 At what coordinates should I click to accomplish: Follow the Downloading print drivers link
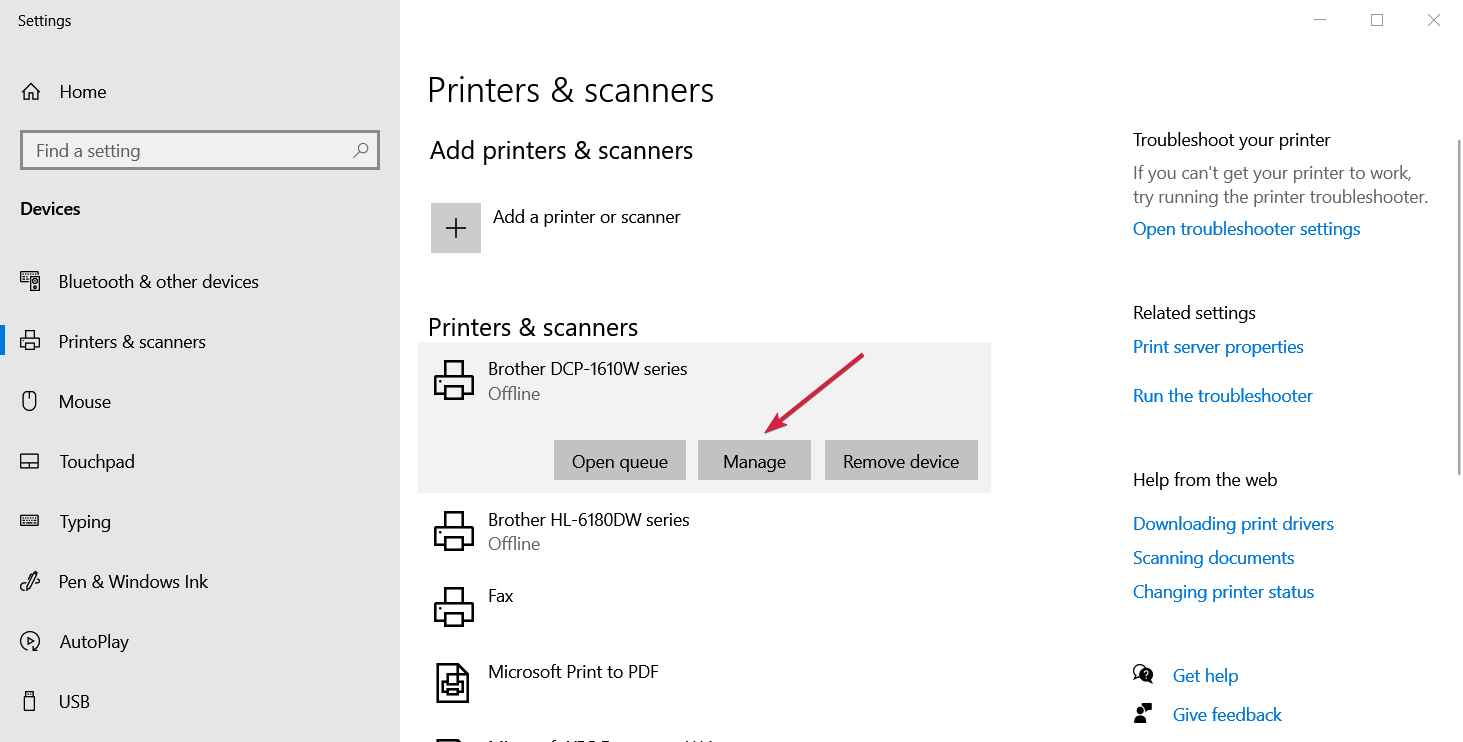(x=1233, y=524)
